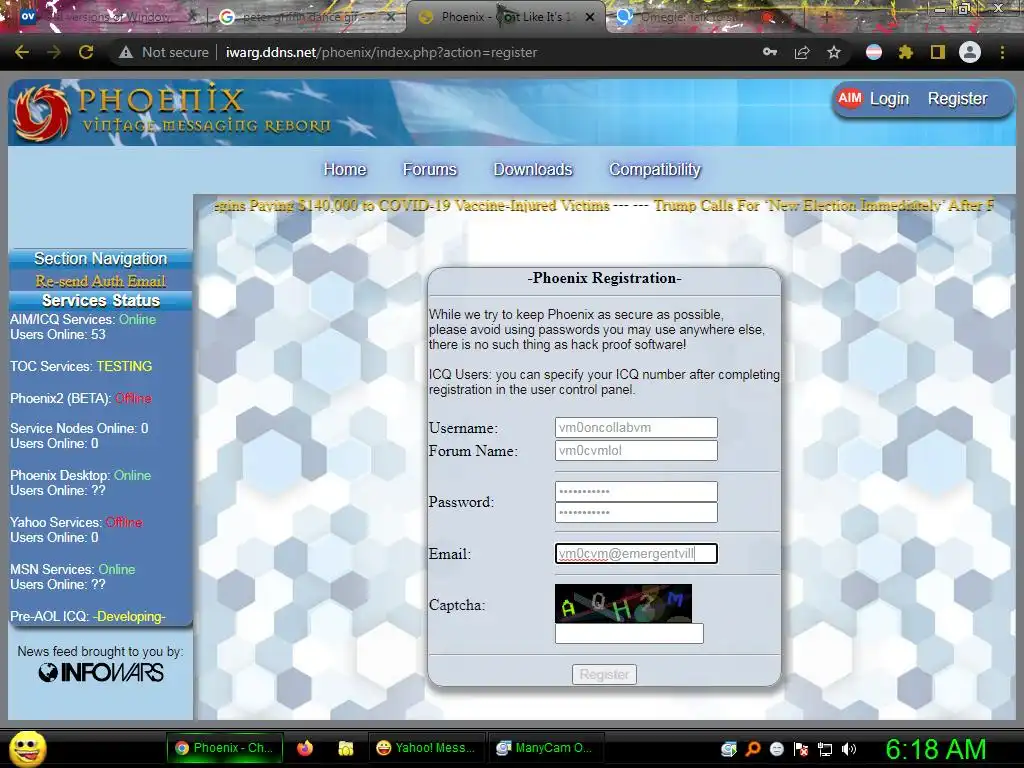The height and width of the screenshot is (768, 1024).
Task: Bookmark this page with the star icon
Action: click(x=834, y=52)
